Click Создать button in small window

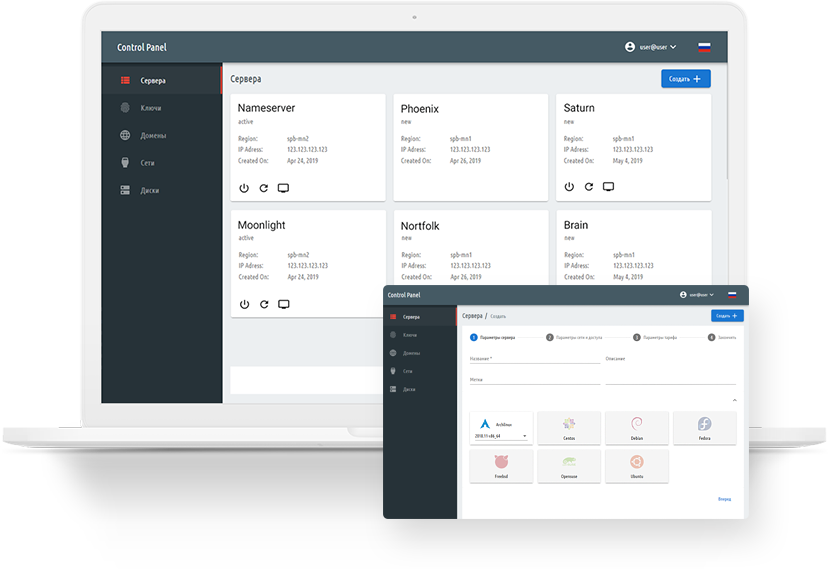727,316
